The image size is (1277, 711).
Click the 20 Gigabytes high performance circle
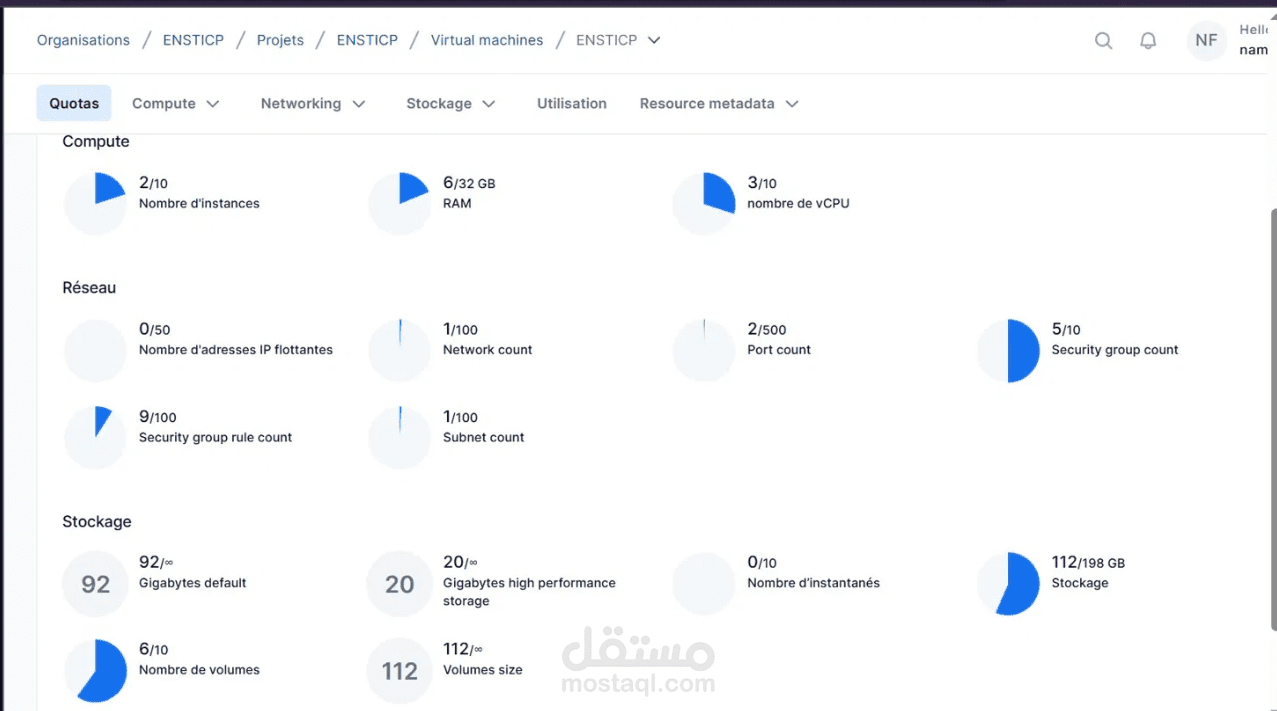point(400,584)
